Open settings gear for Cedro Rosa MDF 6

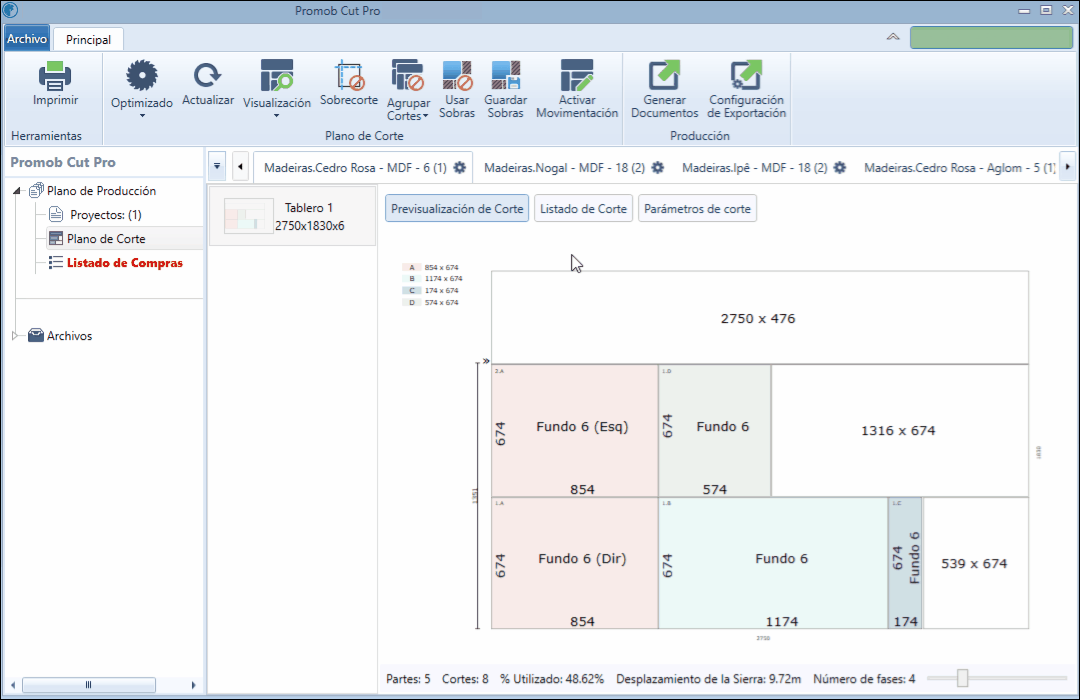(x=459, y=167)
